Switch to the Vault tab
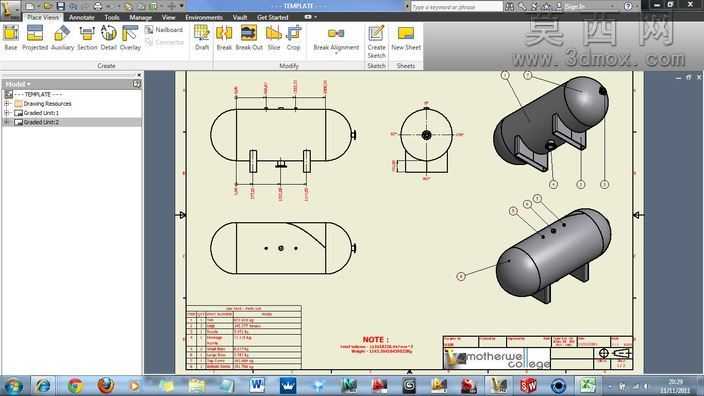Screen dimensions: 704x396 point(240,17)
